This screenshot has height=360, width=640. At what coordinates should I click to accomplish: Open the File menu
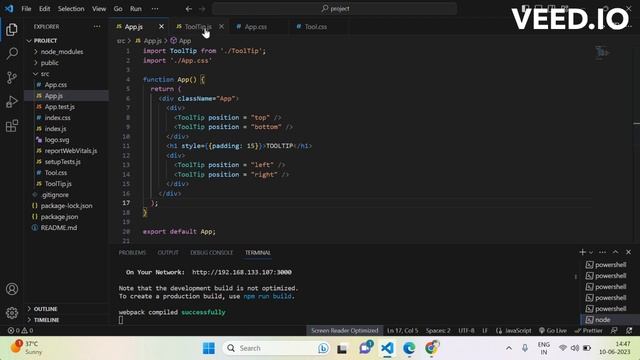(26, 9)
